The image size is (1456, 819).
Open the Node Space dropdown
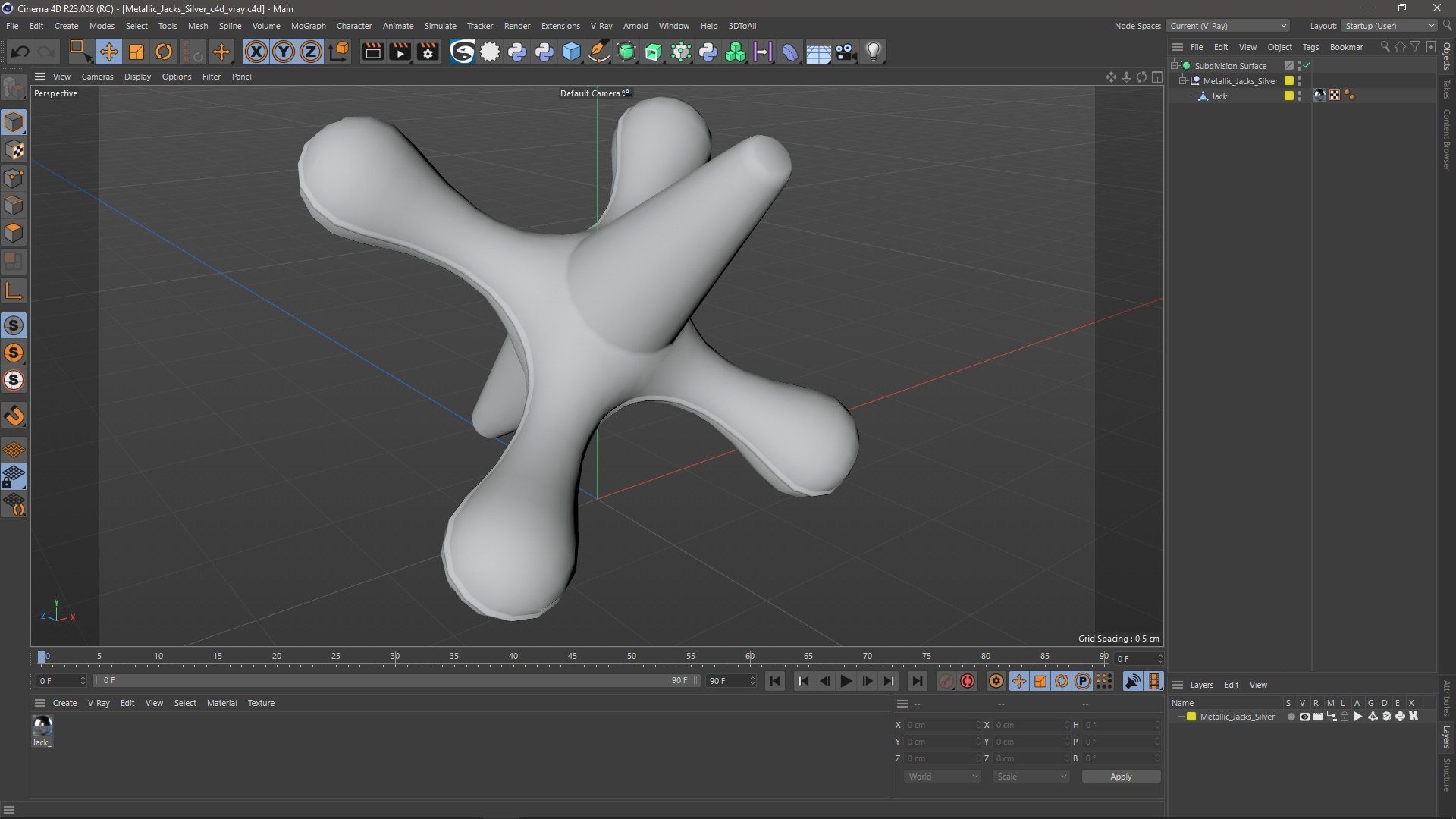coord(1228,26)
